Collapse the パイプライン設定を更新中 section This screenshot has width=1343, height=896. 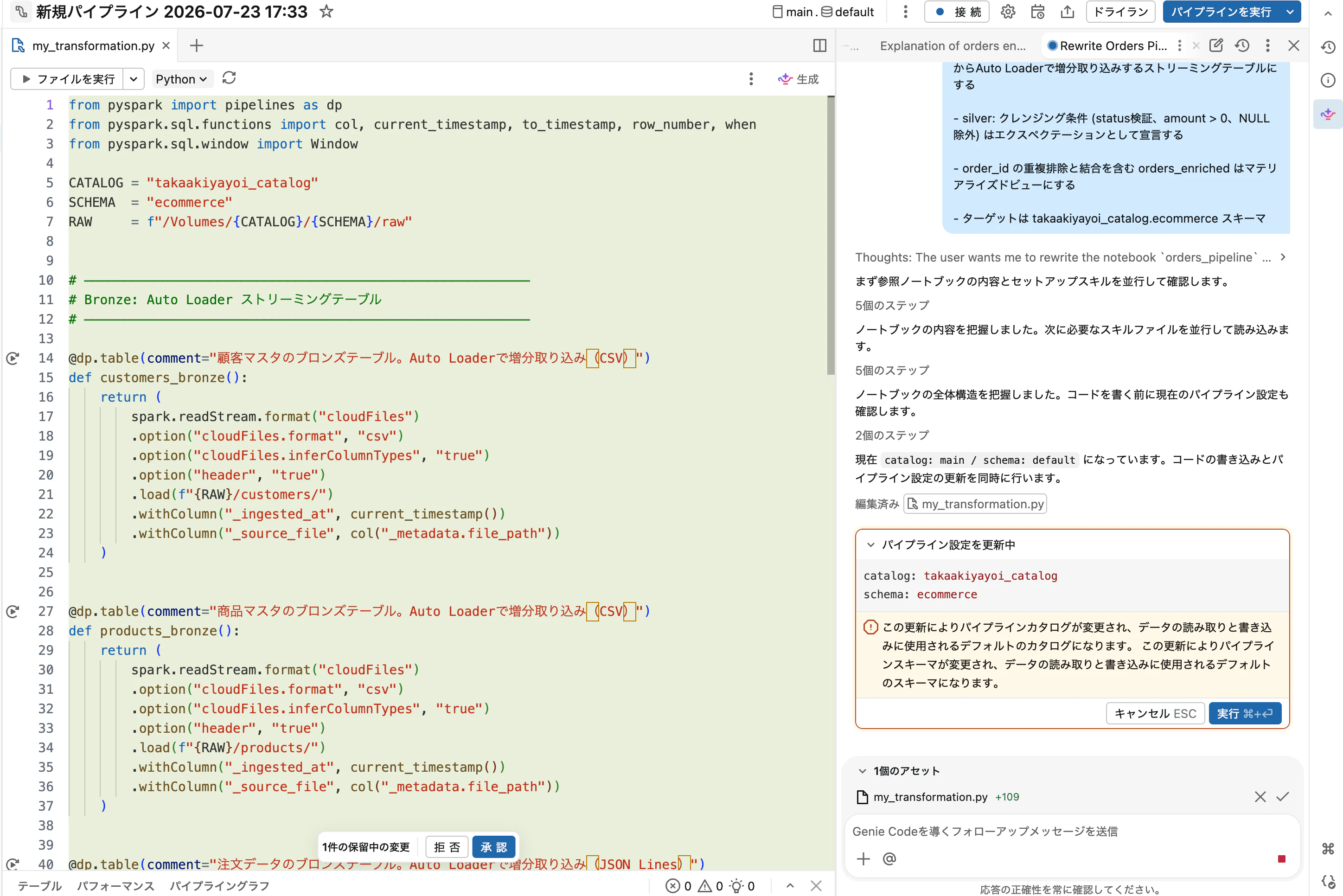click(x=870, y=544)
